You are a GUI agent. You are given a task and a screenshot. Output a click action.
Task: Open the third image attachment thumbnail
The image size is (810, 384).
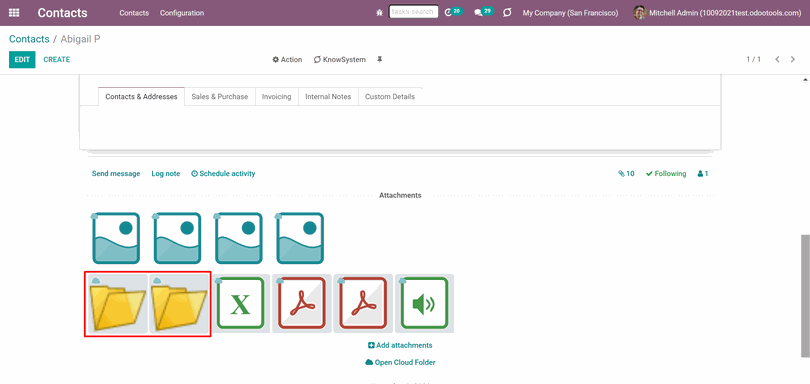238,238
